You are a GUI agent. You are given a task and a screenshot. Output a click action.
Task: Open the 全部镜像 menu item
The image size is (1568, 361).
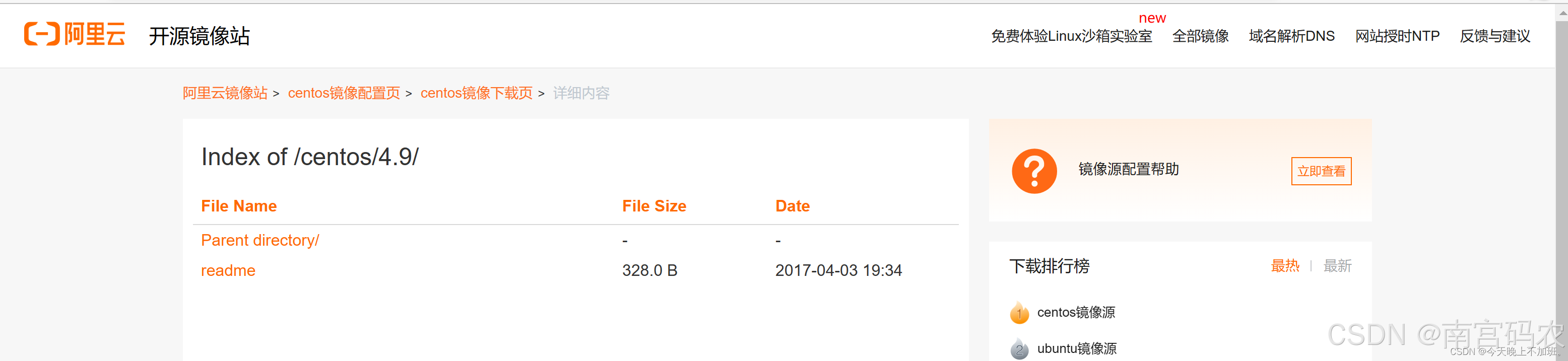[x=1200, y=36]
